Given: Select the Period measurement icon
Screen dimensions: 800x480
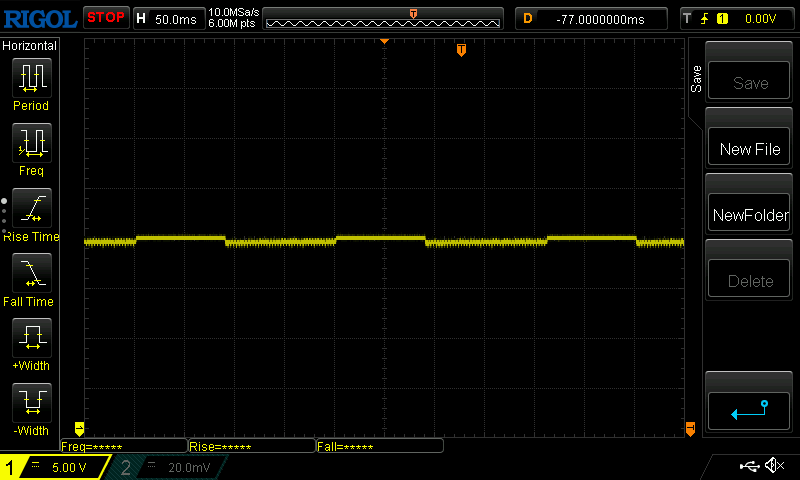Looking at the screenshot, I should [30, 78].
